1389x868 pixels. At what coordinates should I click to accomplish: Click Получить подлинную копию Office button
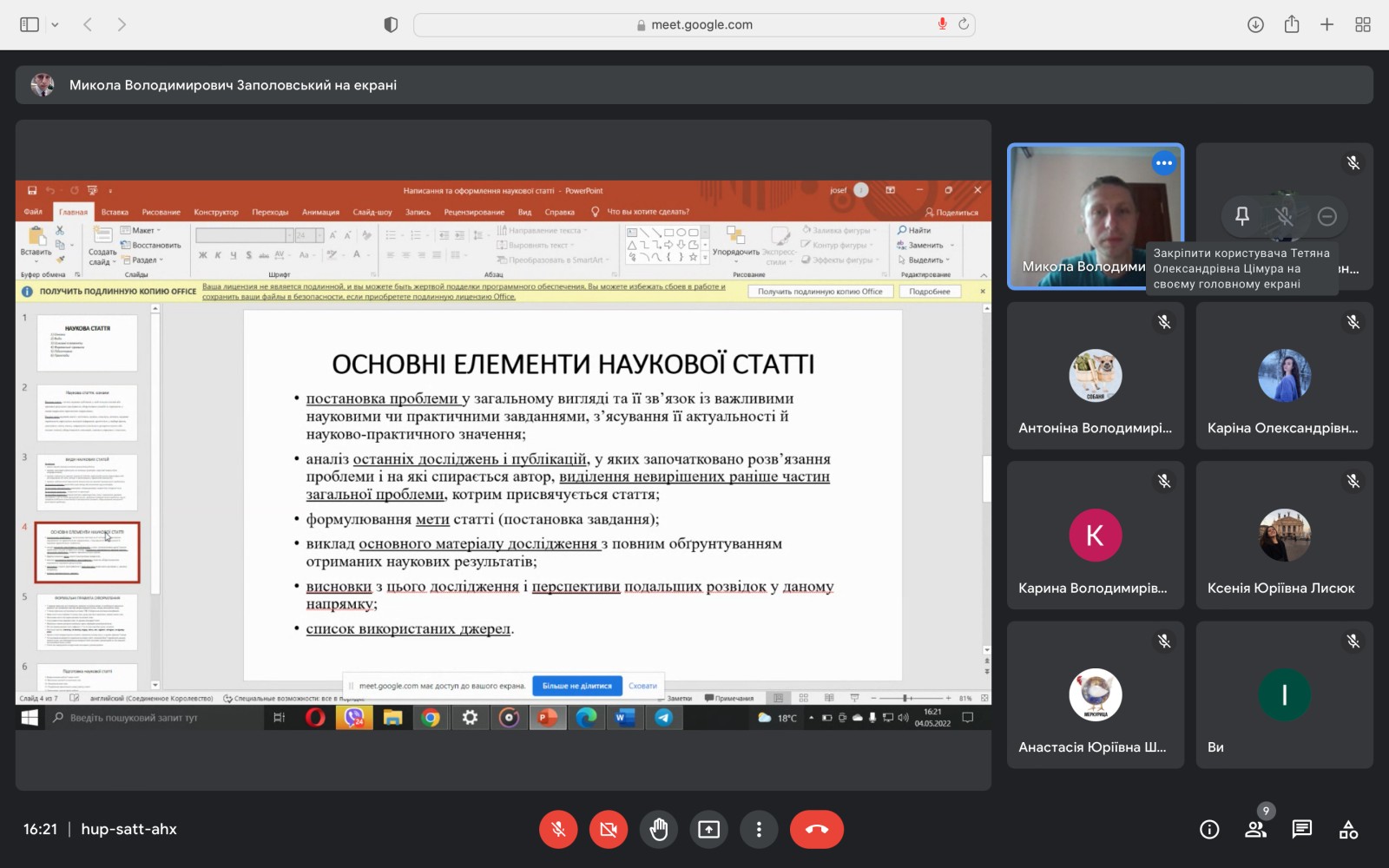tap(820, 292)
